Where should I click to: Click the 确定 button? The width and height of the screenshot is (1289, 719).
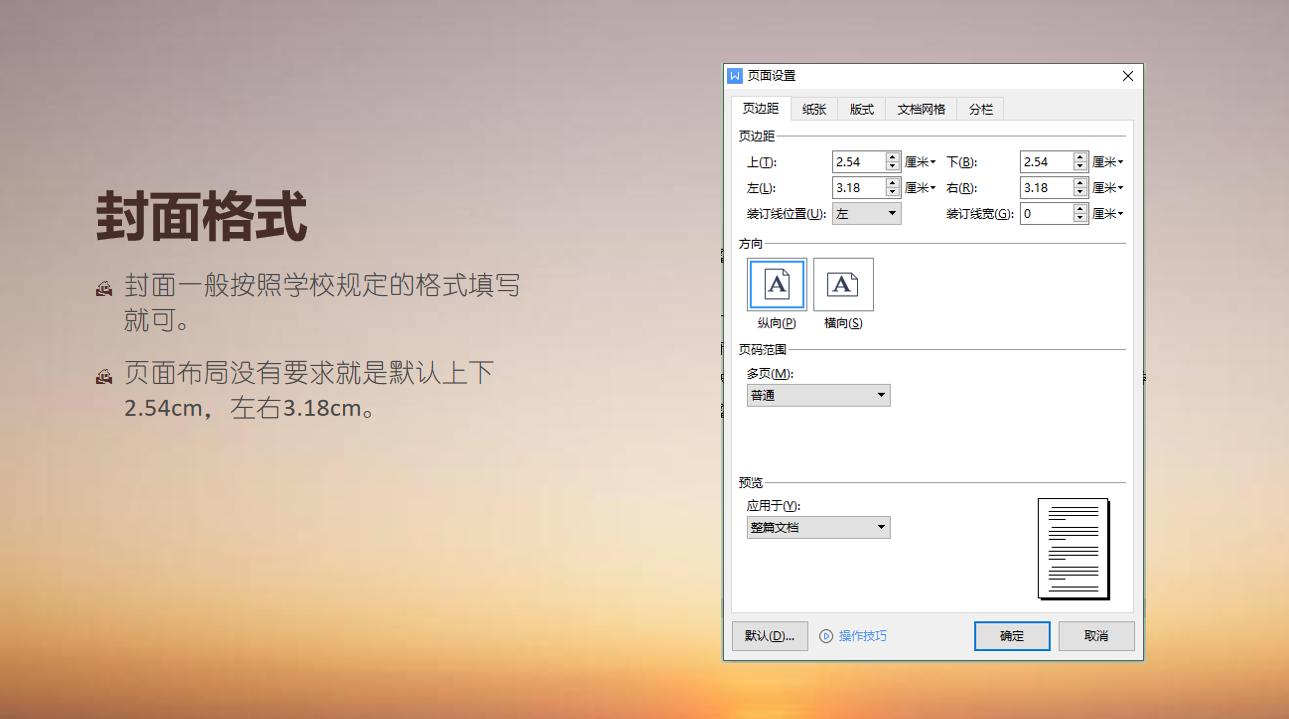[x=1011, y=635]
